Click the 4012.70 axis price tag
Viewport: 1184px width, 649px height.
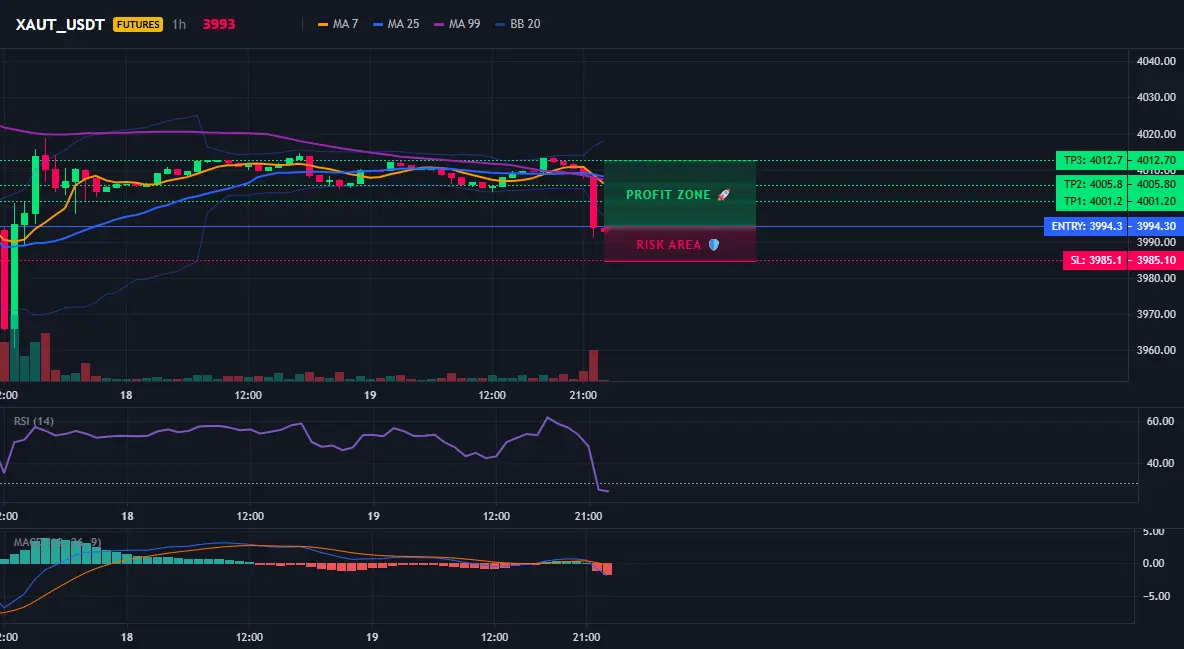tap(1155, 160)
